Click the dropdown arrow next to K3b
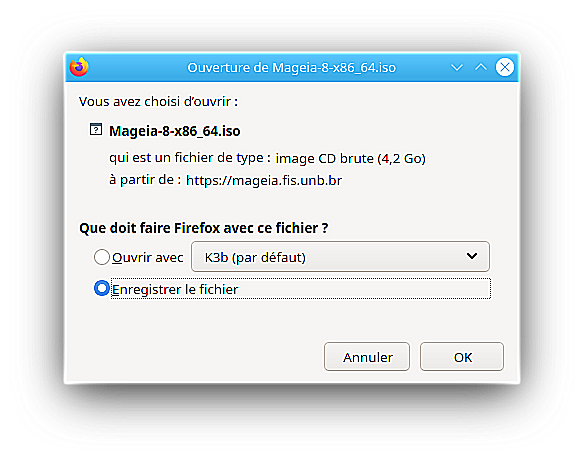This screenshot has height=460, width=584. tap(472, 256)
